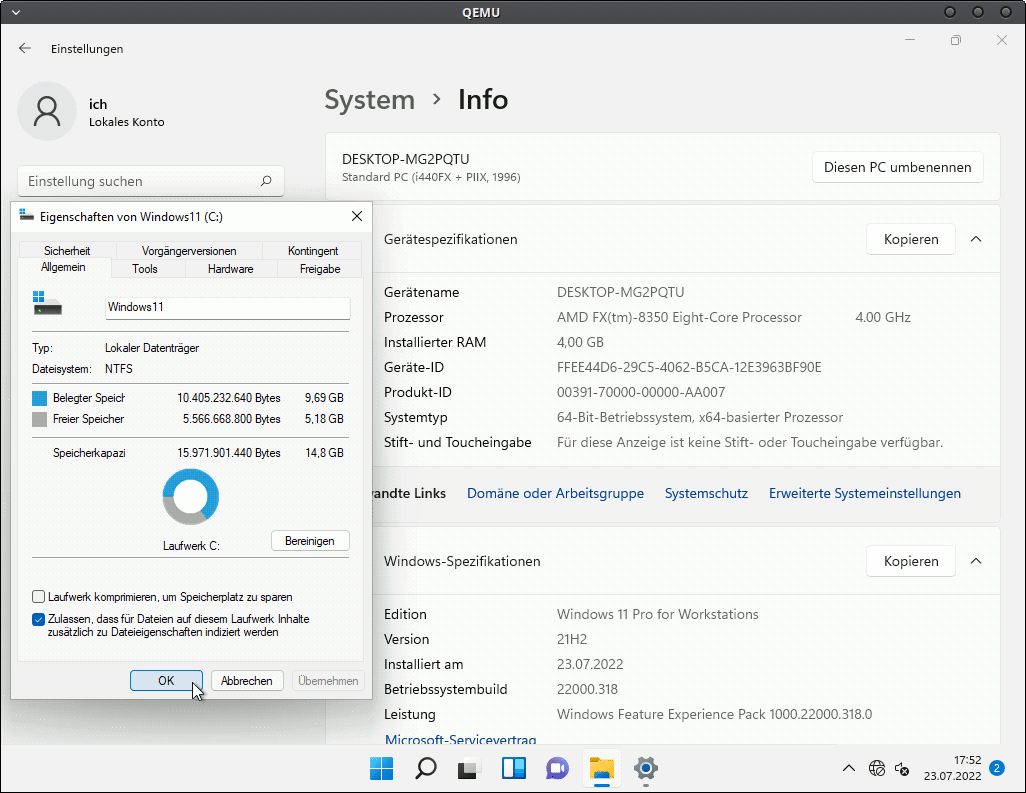Click the Windows11 drive icon beside name field
This screenshot has height=793, width=1026.
pos(47,304)
